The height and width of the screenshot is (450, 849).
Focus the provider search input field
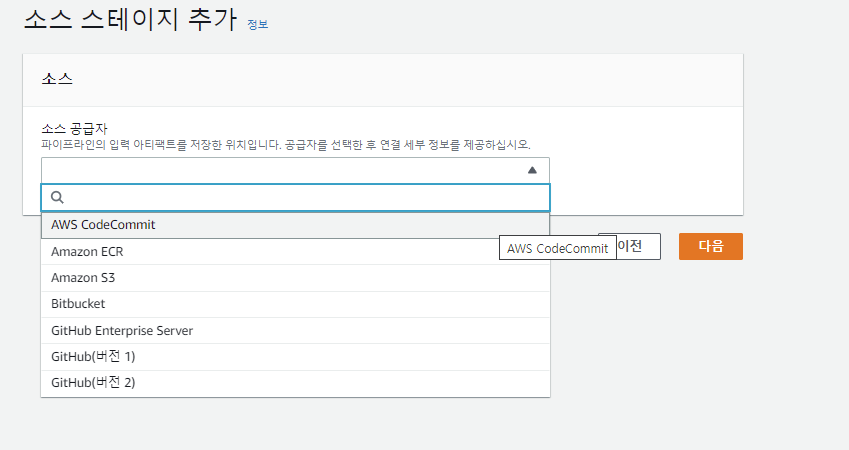point(296,197)
